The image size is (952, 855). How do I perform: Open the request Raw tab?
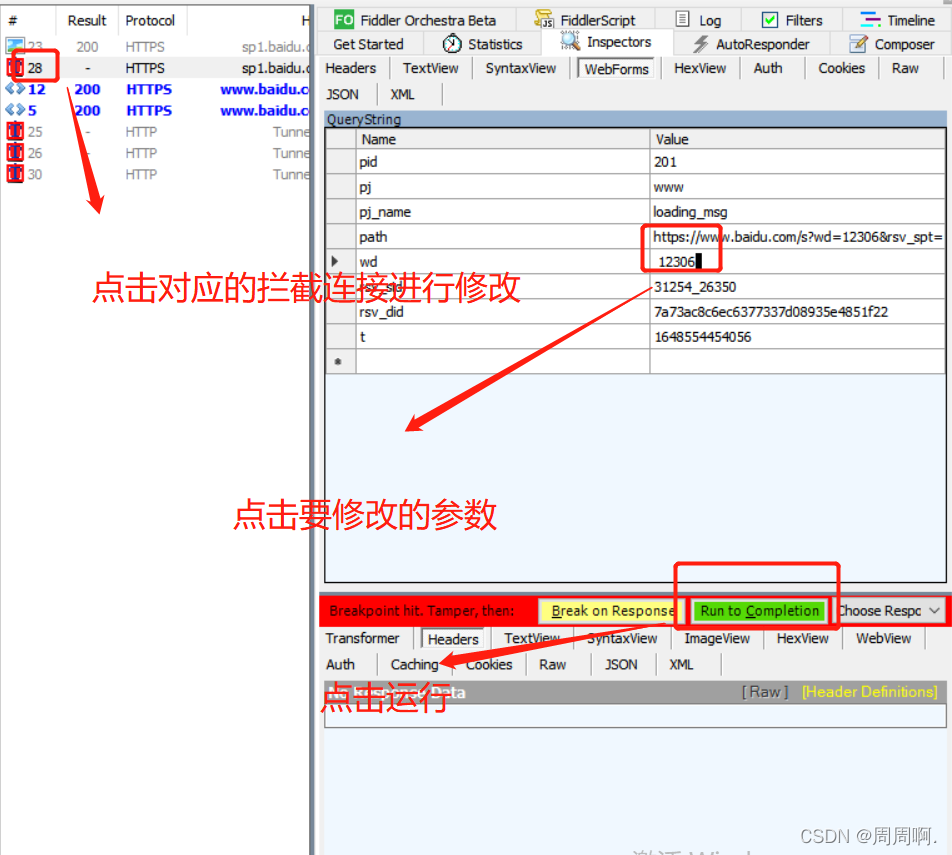[x=905, y=68]
